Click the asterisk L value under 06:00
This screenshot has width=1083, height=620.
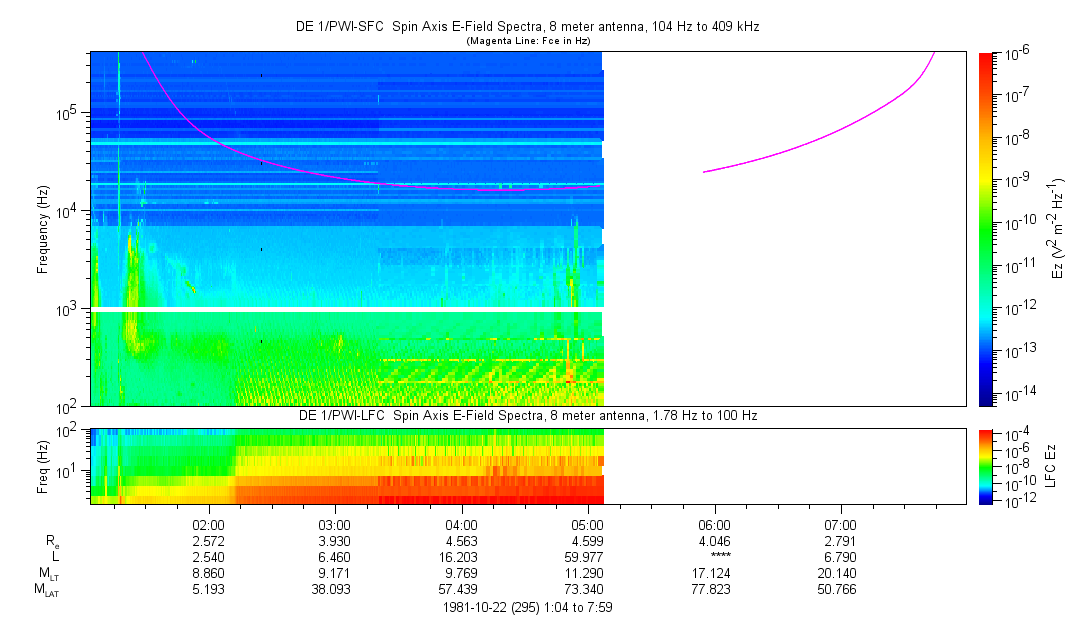[714, 556]
